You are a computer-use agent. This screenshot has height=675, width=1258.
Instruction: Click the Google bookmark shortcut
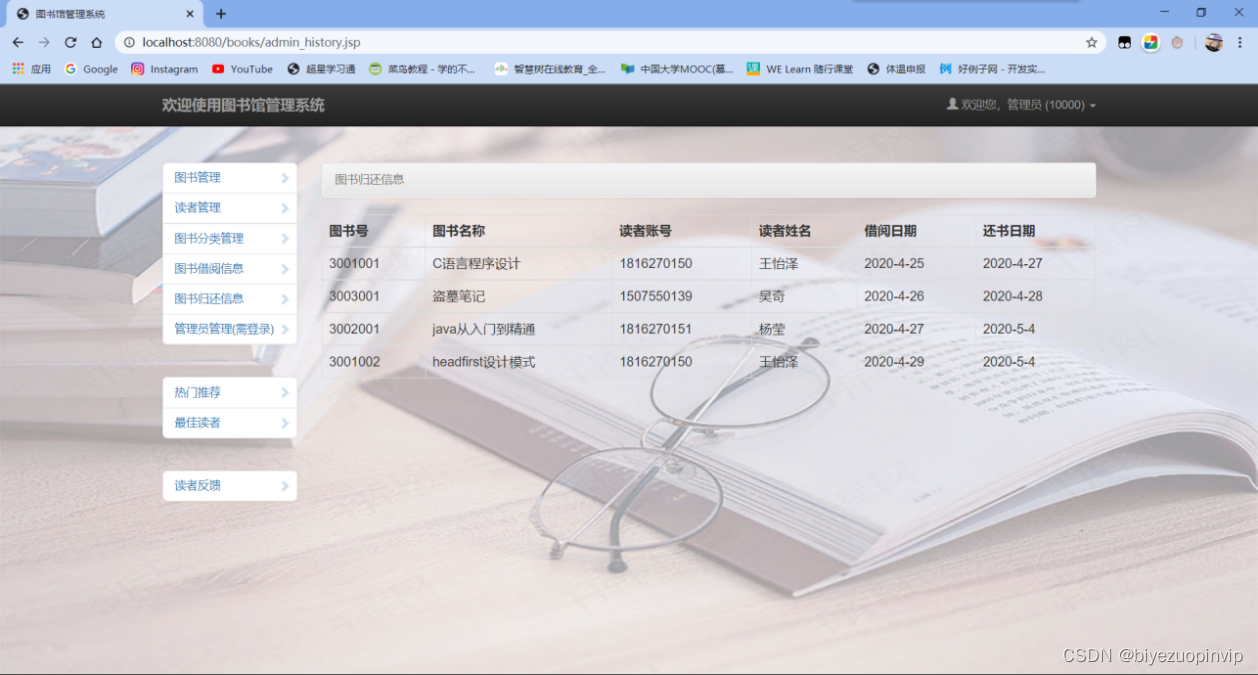(x=90, y=69)
